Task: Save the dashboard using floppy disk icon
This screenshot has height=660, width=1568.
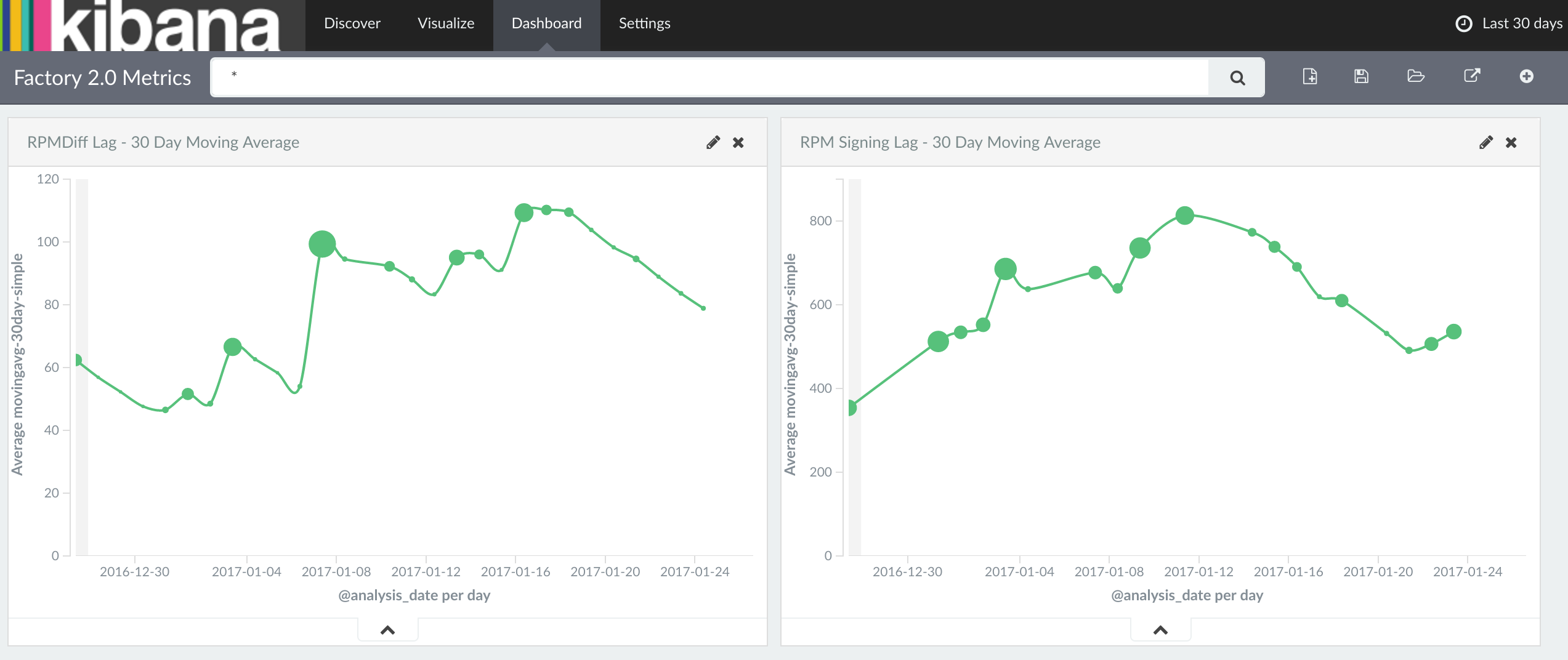Action: (x=1361, y=76)
